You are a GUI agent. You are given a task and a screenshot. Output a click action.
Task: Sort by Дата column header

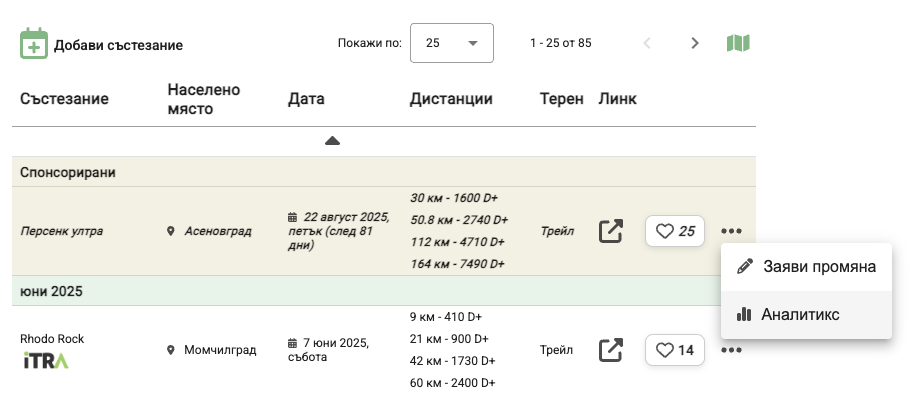(306, 99)
